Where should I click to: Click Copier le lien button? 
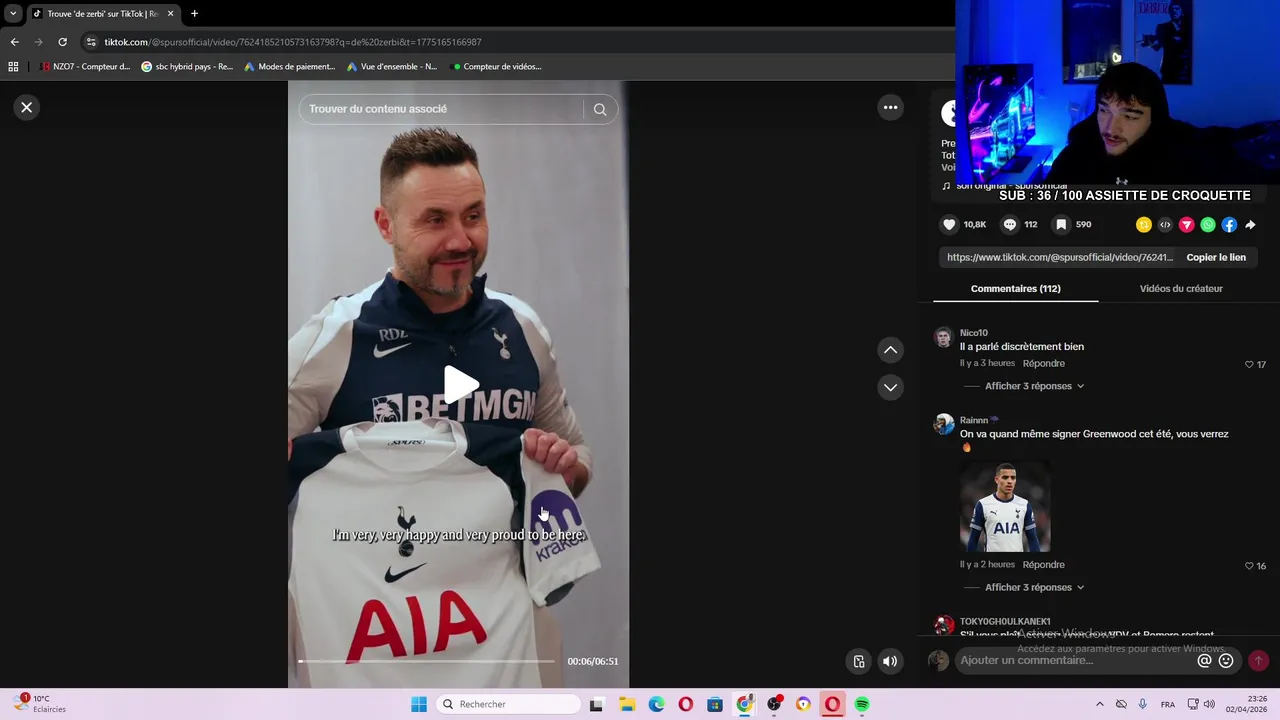(x=1216, y=257)
